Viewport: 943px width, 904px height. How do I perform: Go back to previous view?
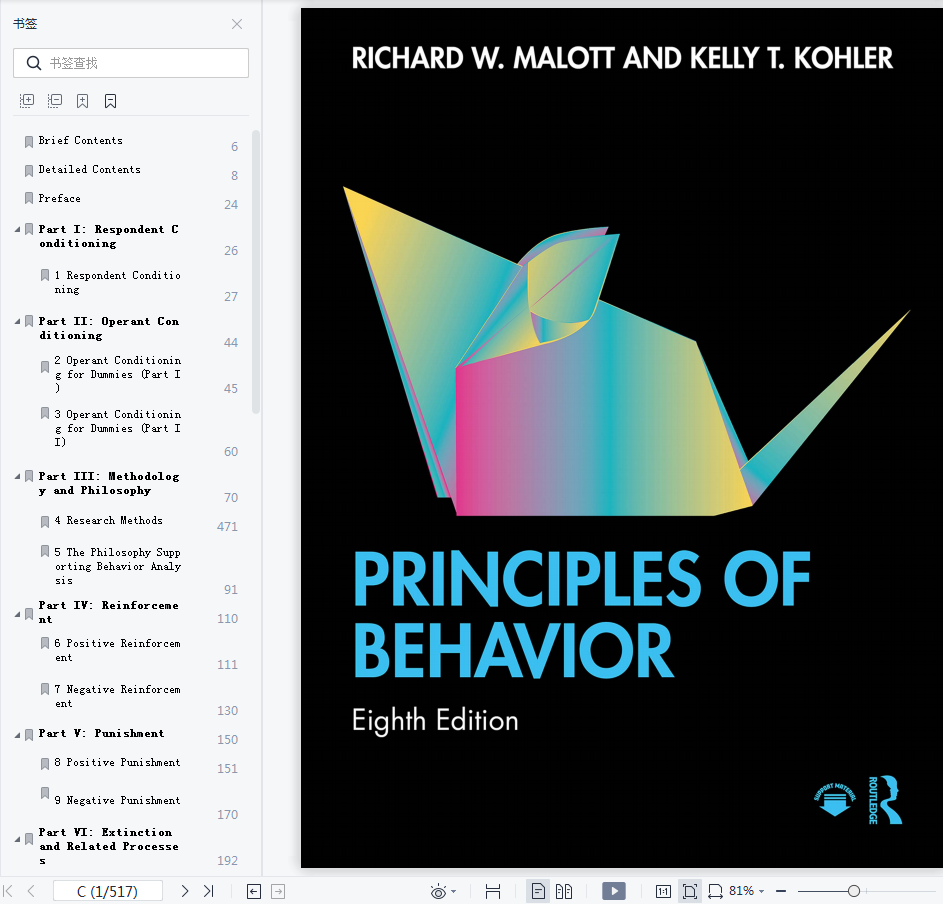(254, 891)
